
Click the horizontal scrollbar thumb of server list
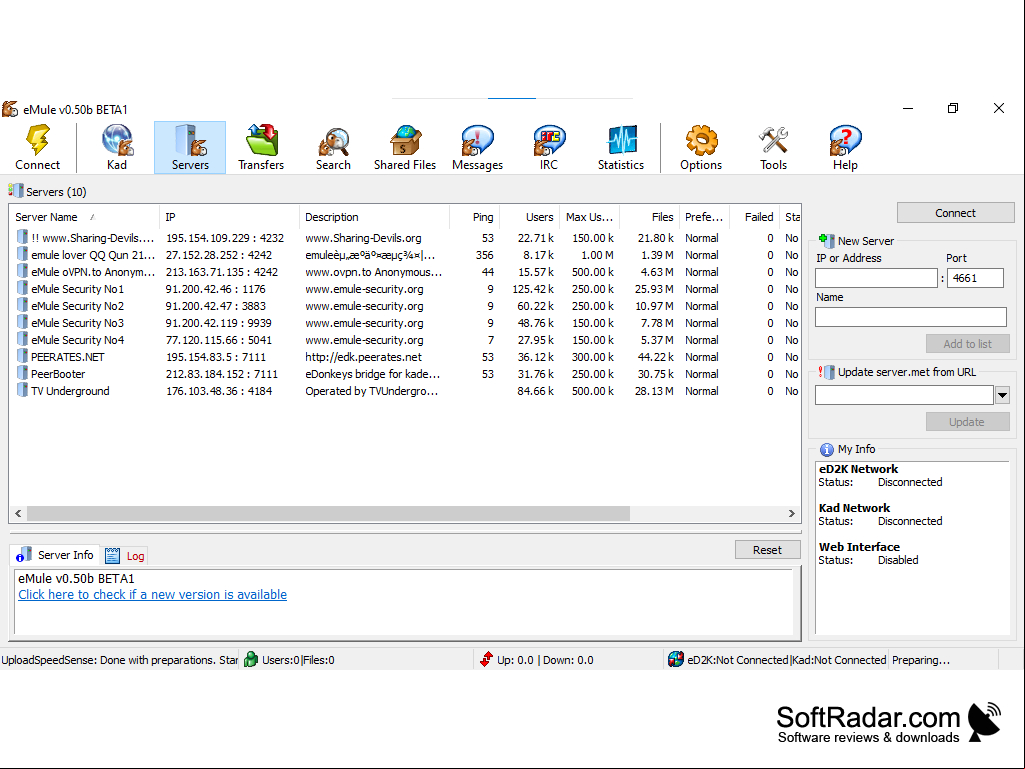pos(328,513)
